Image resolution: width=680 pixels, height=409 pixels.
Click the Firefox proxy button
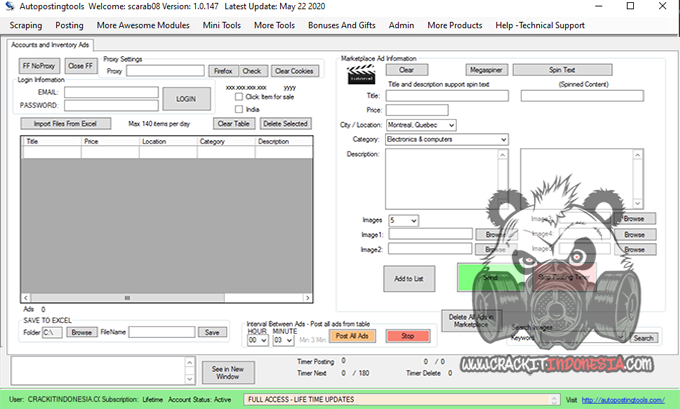[x=223, y=71]
